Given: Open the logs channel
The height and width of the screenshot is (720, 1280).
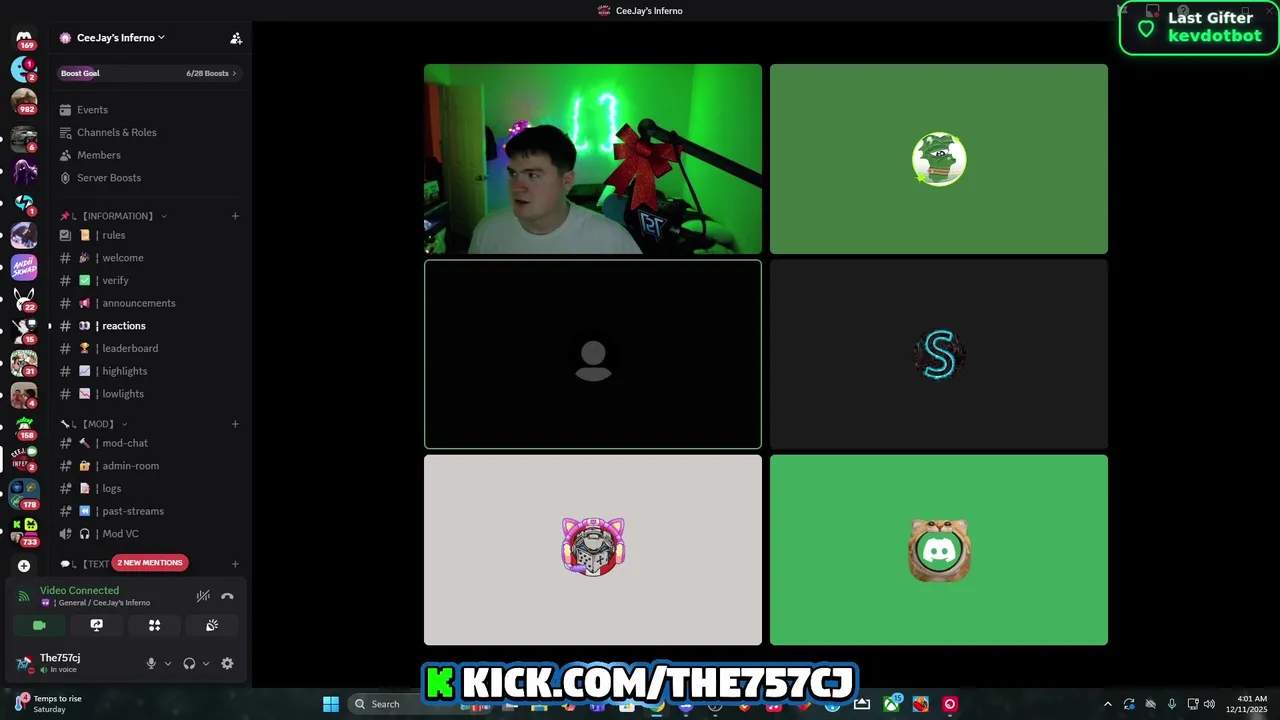Looking at the screenshot, I should click(148, 488).
